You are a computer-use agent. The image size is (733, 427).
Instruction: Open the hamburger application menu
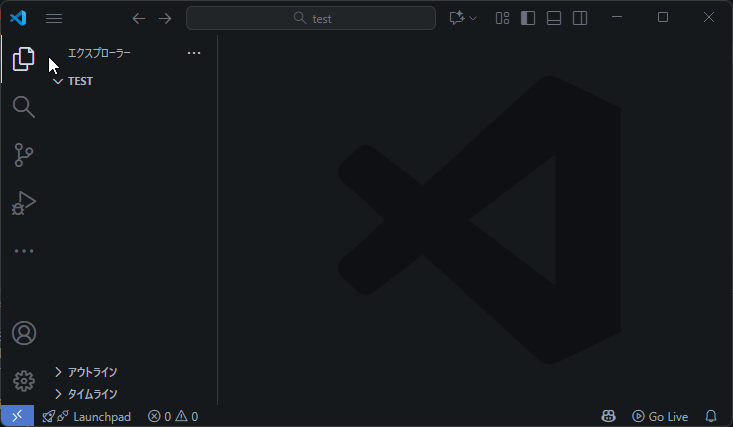coord(54,18)
